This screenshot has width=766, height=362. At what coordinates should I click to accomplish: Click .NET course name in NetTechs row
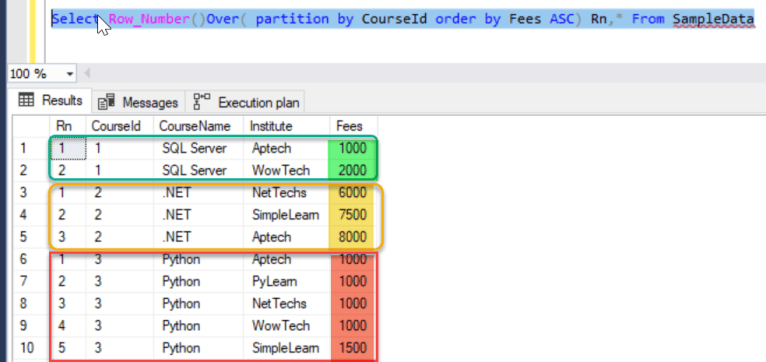coord(198,193)
